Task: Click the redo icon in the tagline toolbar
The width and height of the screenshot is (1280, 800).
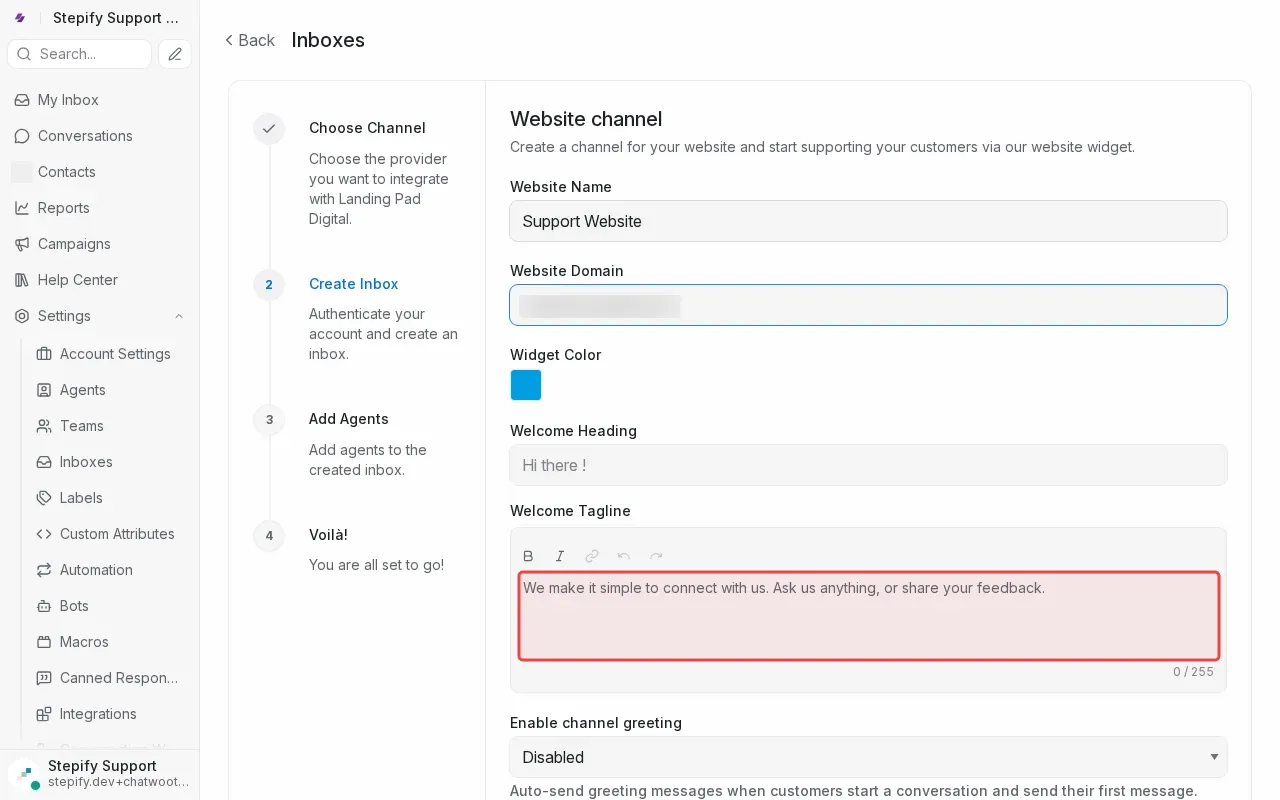Action: point(656,556)
